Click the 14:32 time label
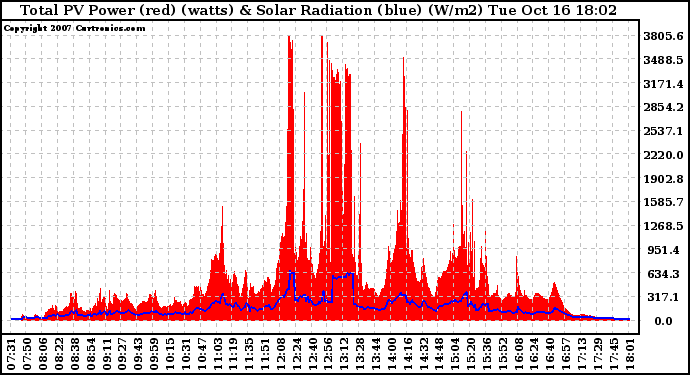 click(x=422, y=354)
